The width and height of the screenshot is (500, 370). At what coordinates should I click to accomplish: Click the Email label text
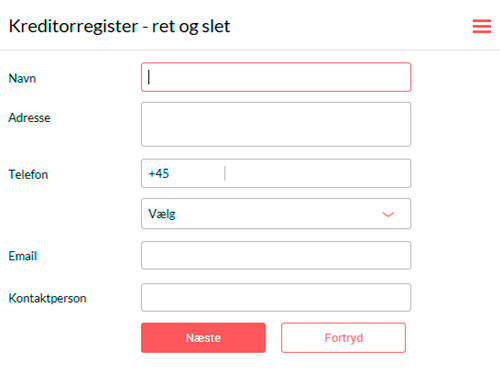(23, 256)
